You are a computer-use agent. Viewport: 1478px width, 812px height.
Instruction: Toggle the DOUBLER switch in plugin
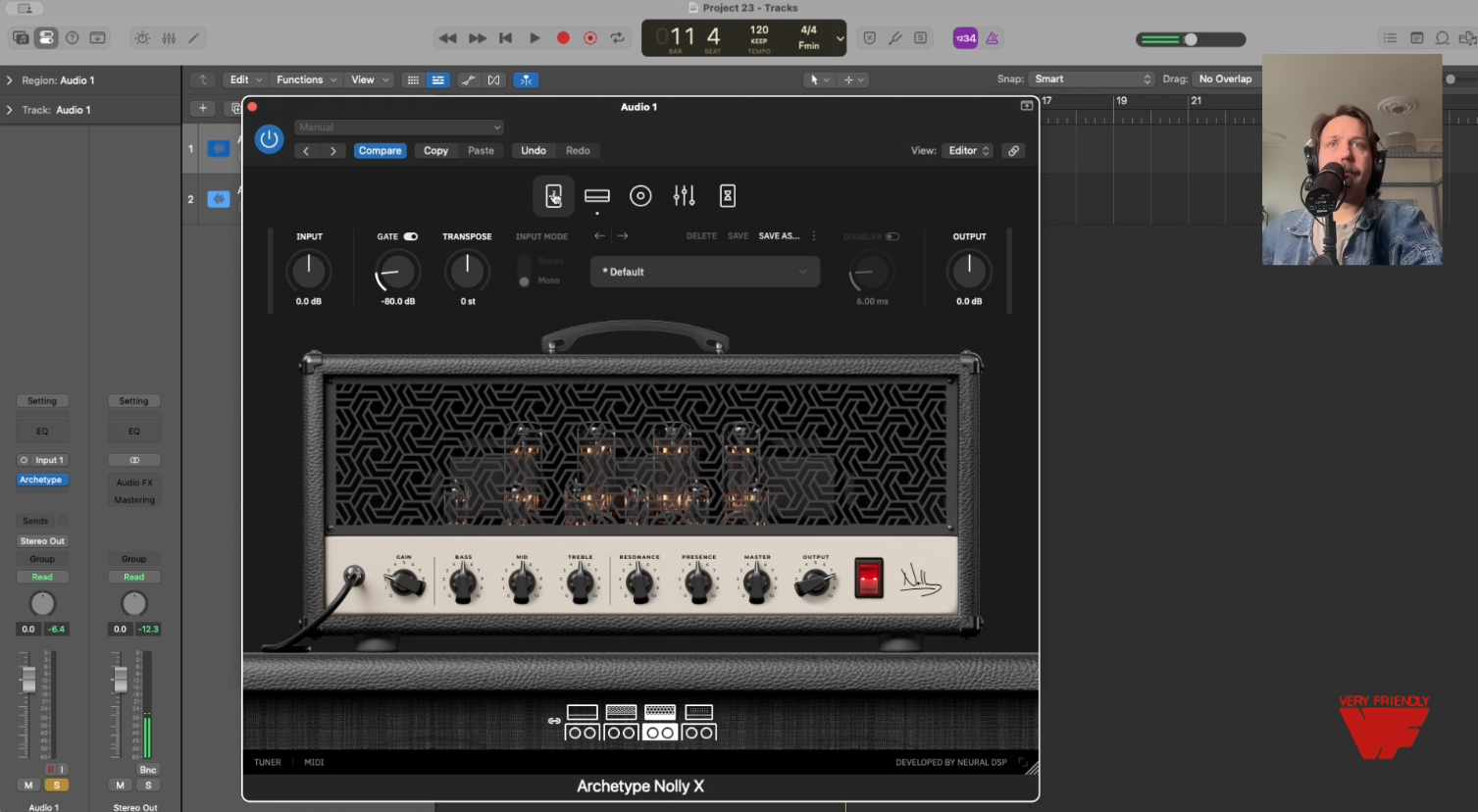click(892, 236)
